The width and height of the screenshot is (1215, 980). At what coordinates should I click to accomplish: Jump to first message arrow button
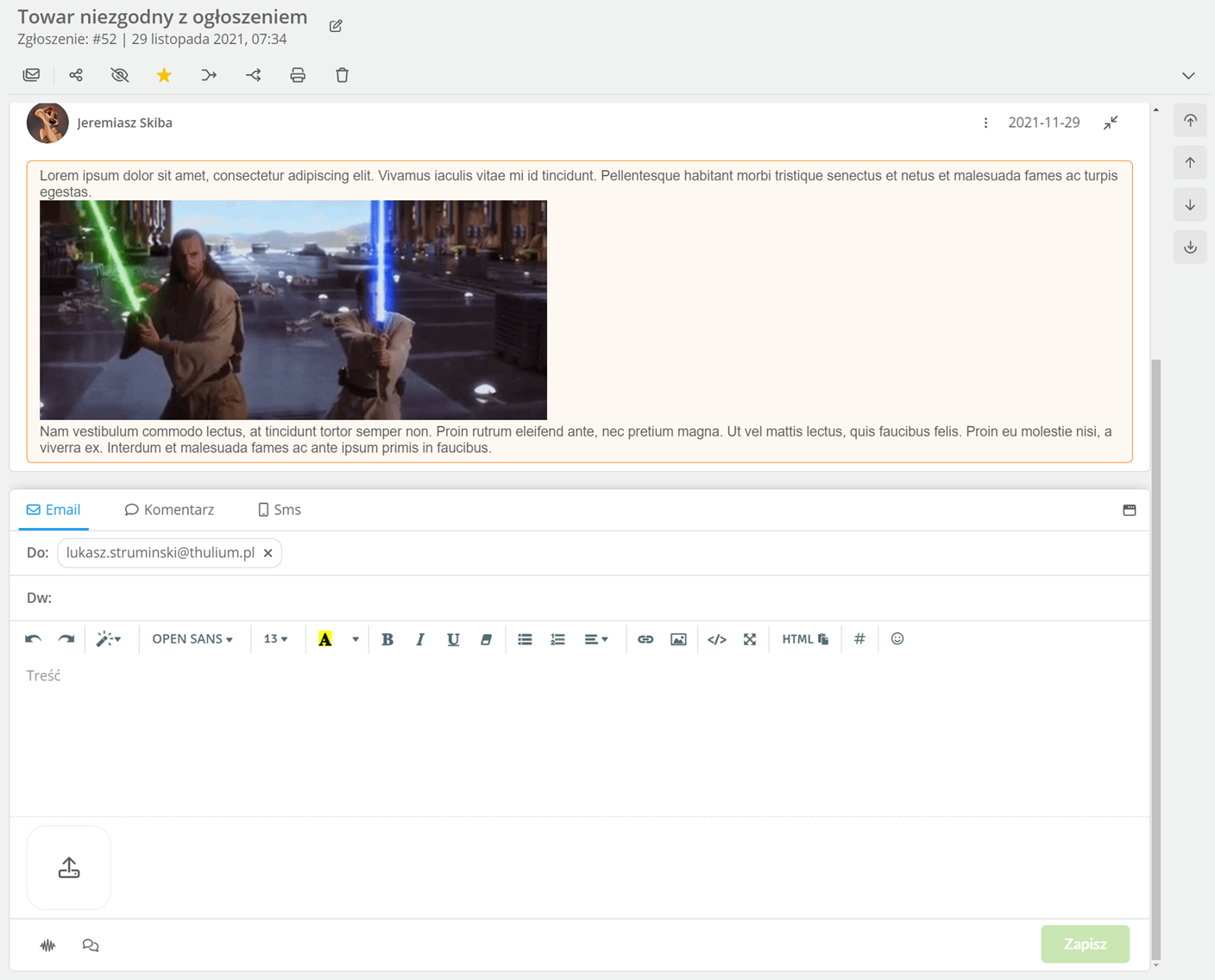click(x=1190, y=121)
